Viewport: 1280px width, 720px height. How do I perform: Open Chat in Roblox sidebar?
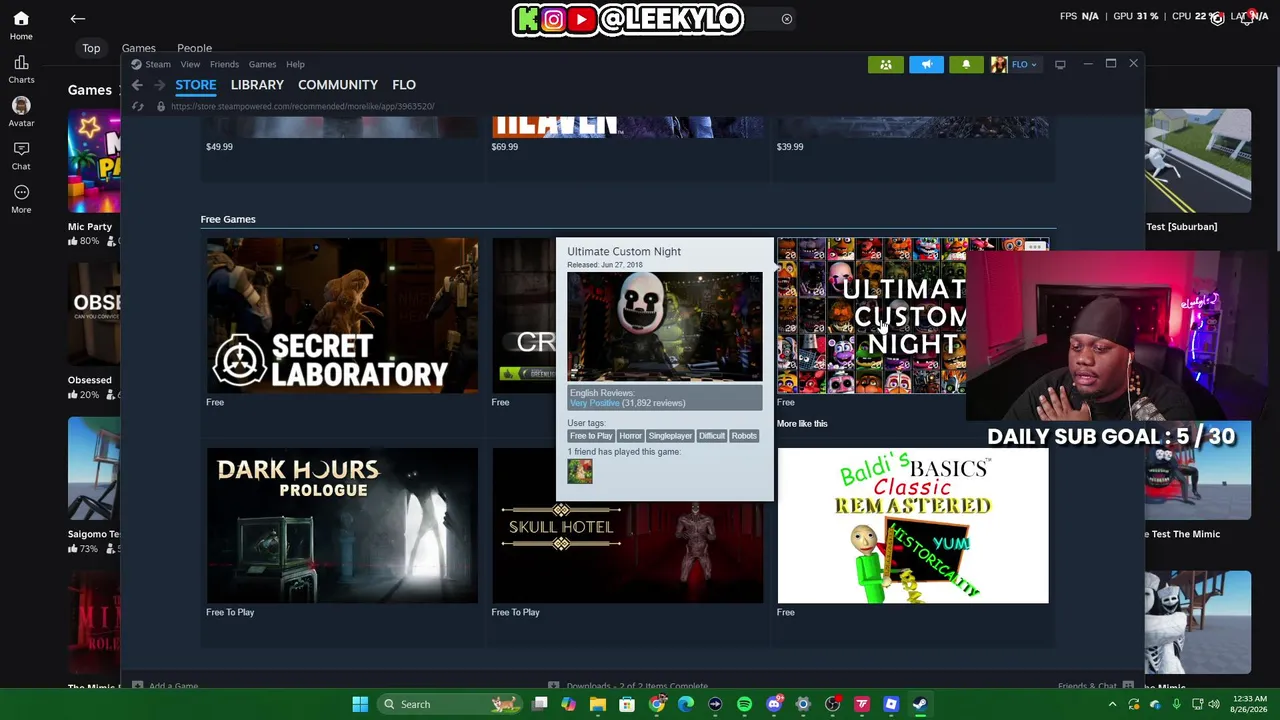pos(21,156)
